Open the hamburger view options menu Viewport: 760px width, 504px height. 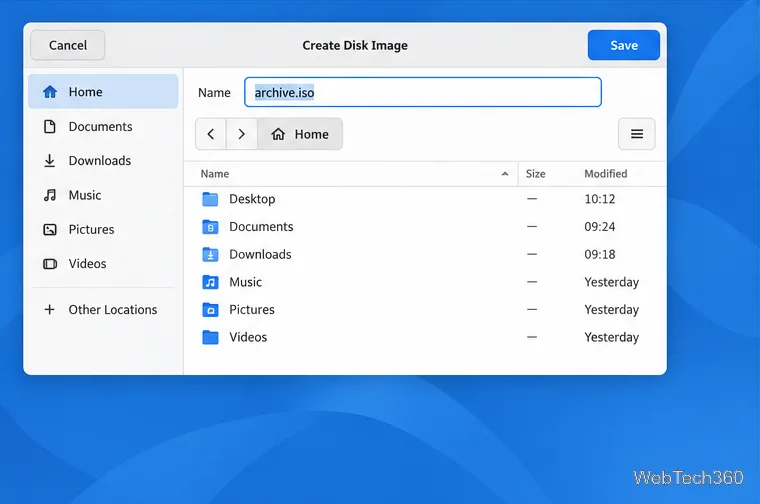[636, 134]
